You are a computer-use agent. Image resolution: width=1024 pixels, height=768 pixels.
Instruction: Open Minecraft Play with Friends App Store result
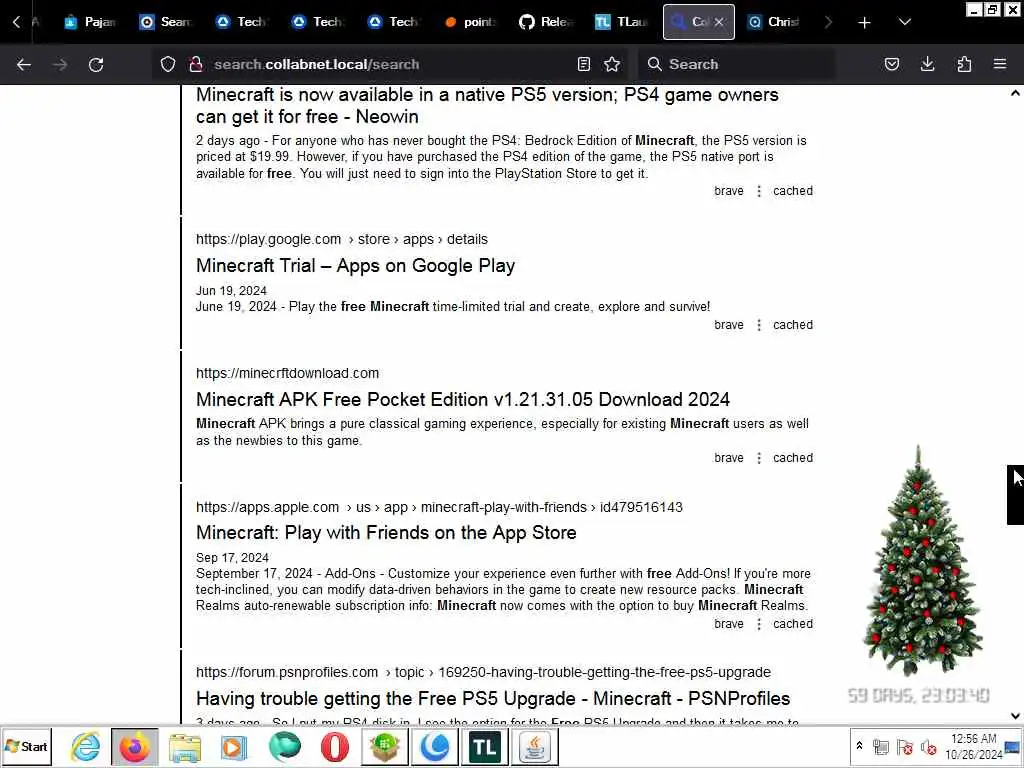[386, 533]
